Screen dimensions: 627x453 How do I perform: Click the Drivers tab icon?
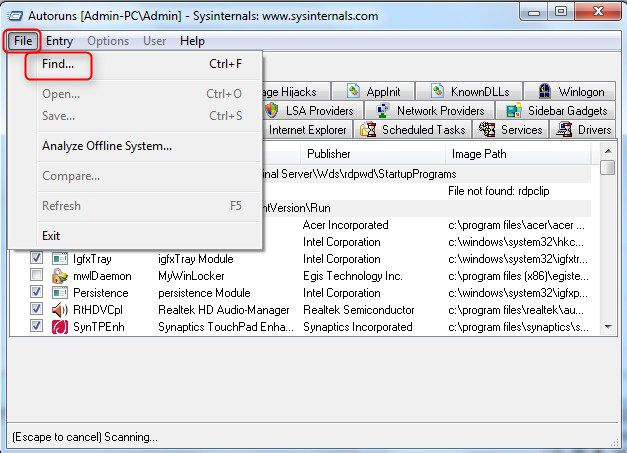coord(564,130)
